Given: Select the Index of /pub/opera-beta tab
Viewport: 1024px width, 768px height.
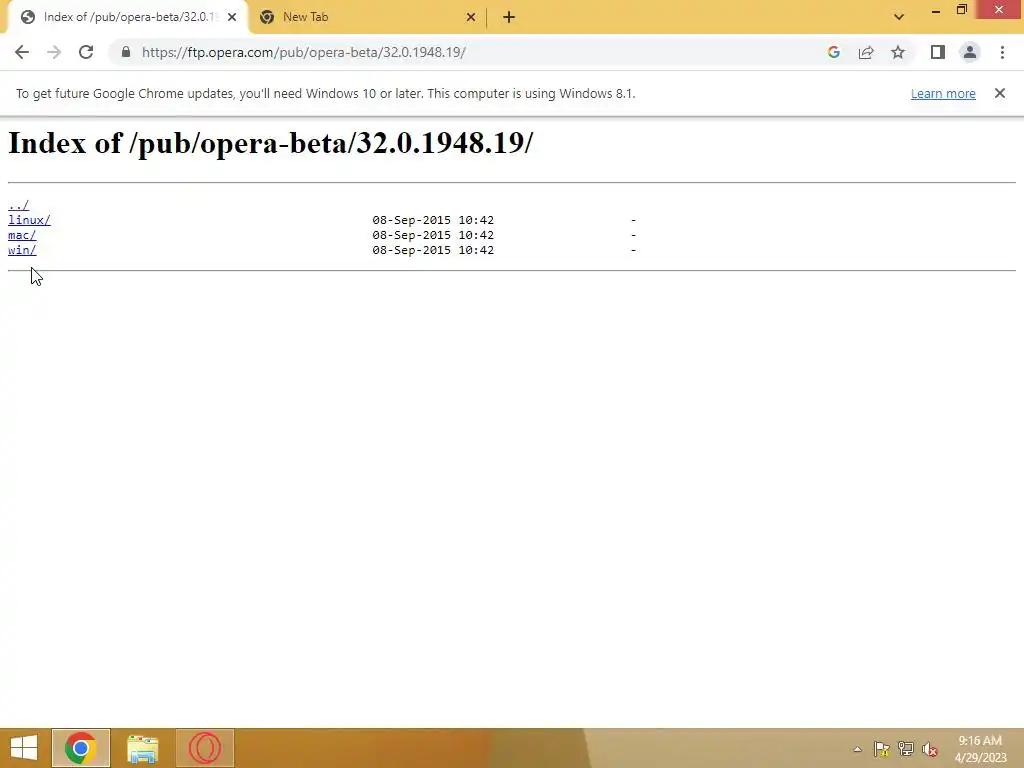Looking at the screenshot, I should pyautogui.click(x=127, y=17).
